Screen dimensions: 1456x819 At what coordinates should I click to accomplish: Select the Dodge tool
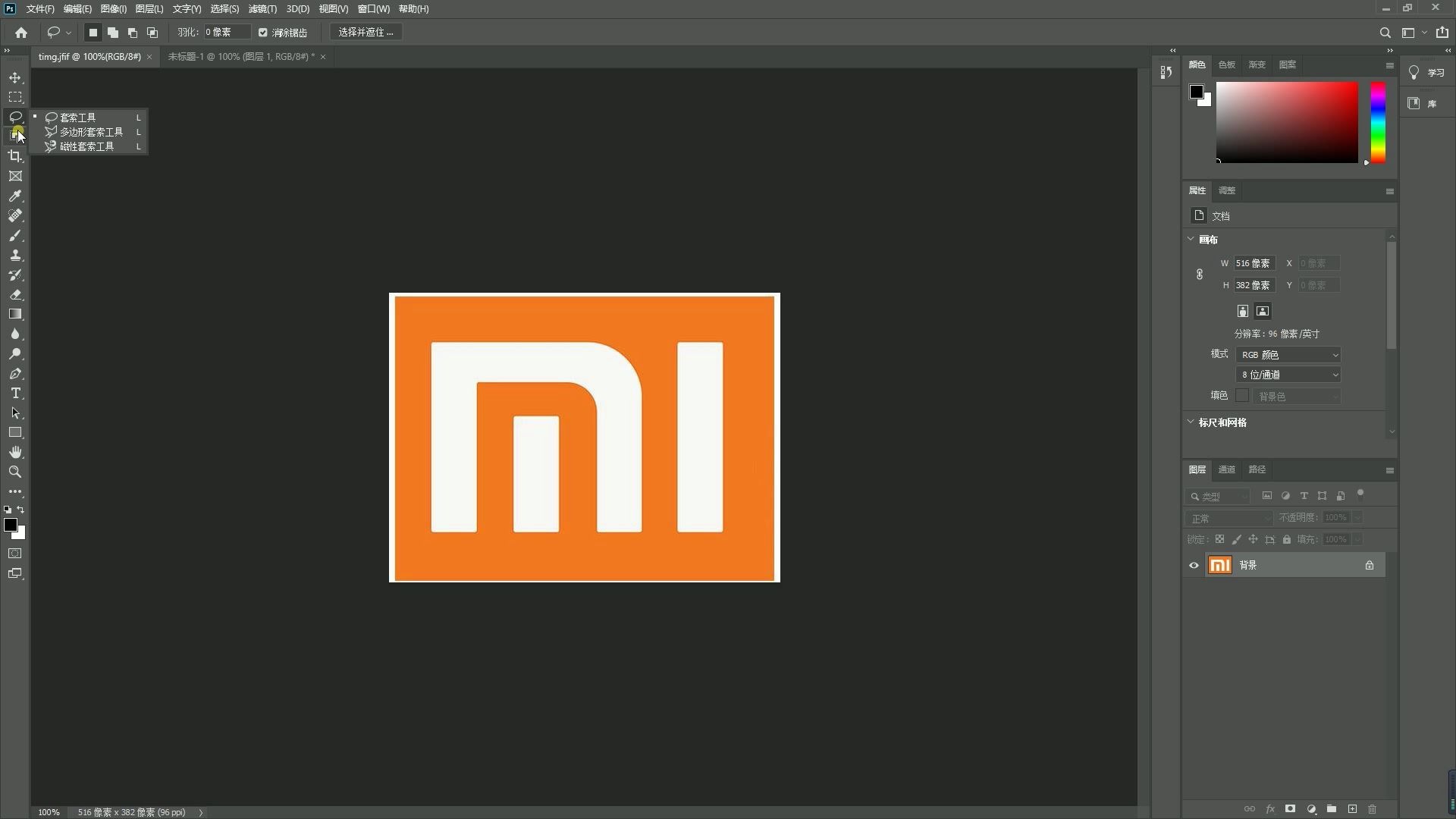15,353
